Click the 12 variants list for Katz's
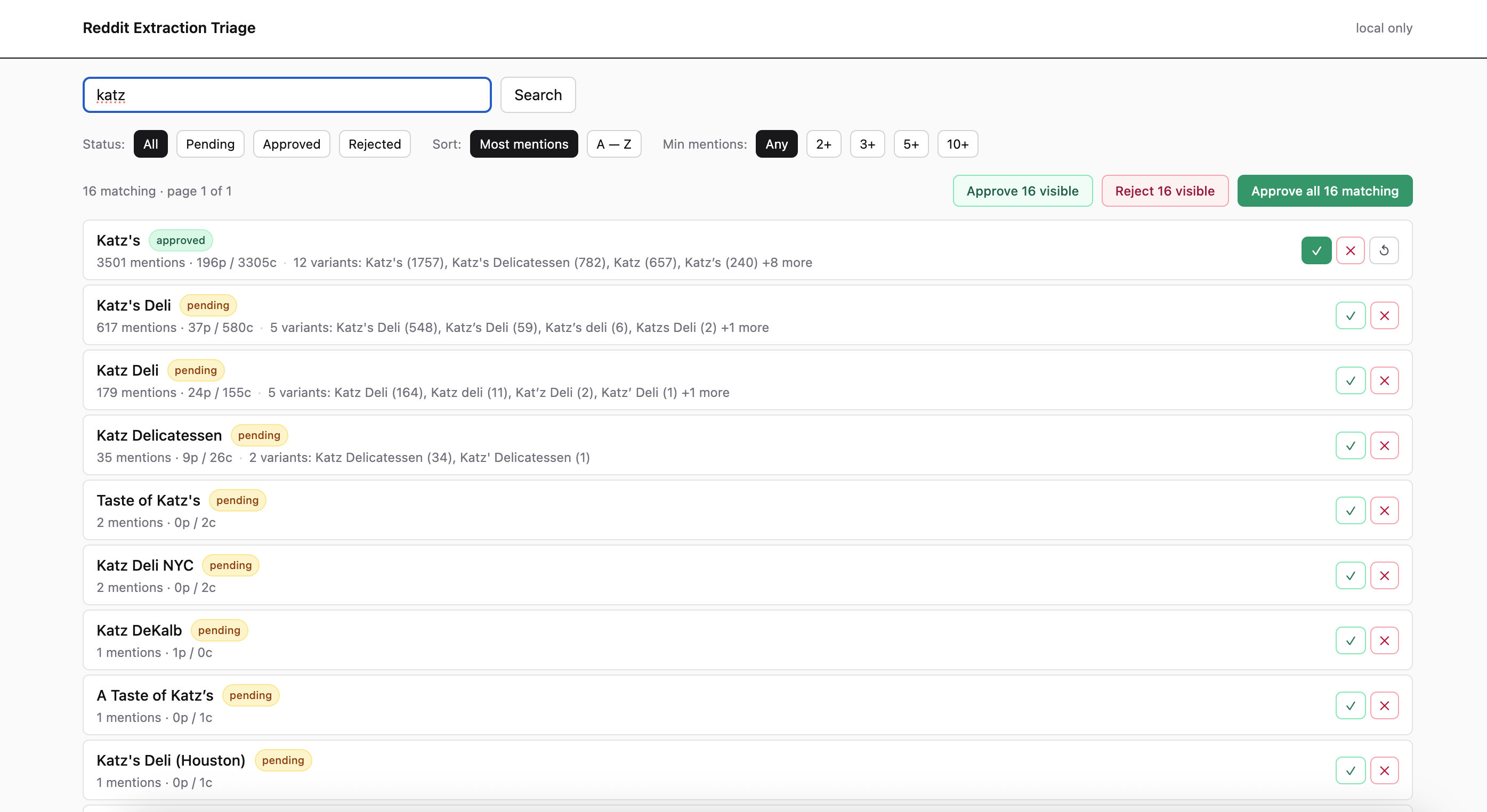1487x812 pixels. tap(553, 263)
